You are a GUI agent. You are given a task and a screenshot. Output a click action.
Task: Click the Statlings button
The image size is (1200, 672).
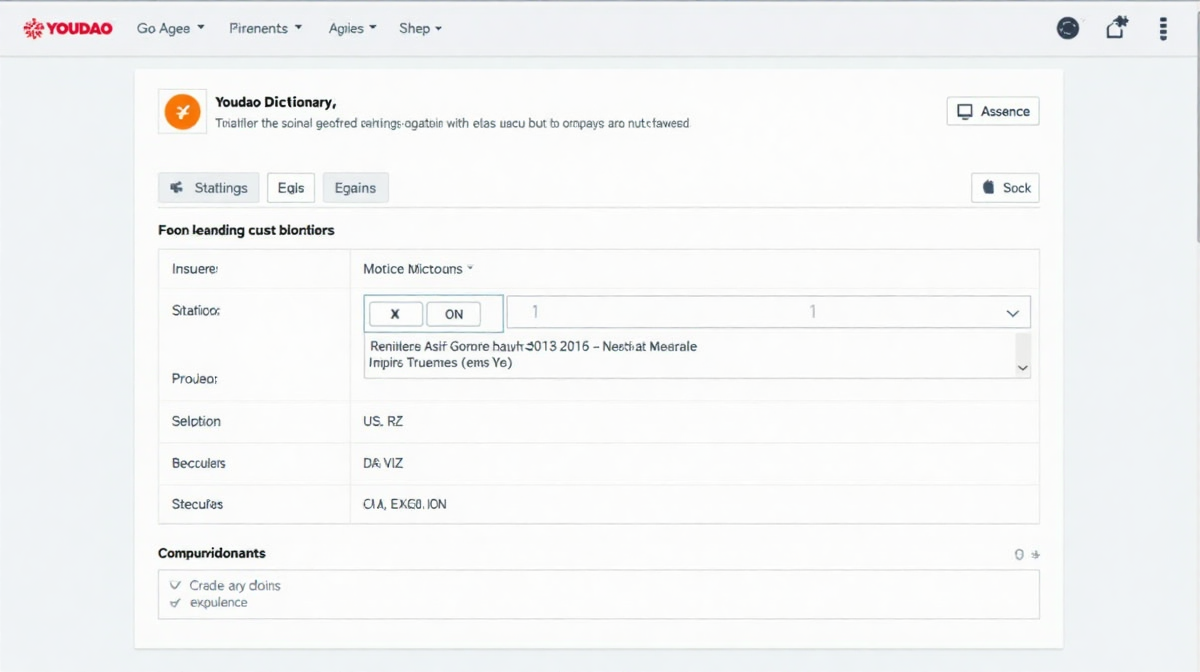click(x=209, y=188)
